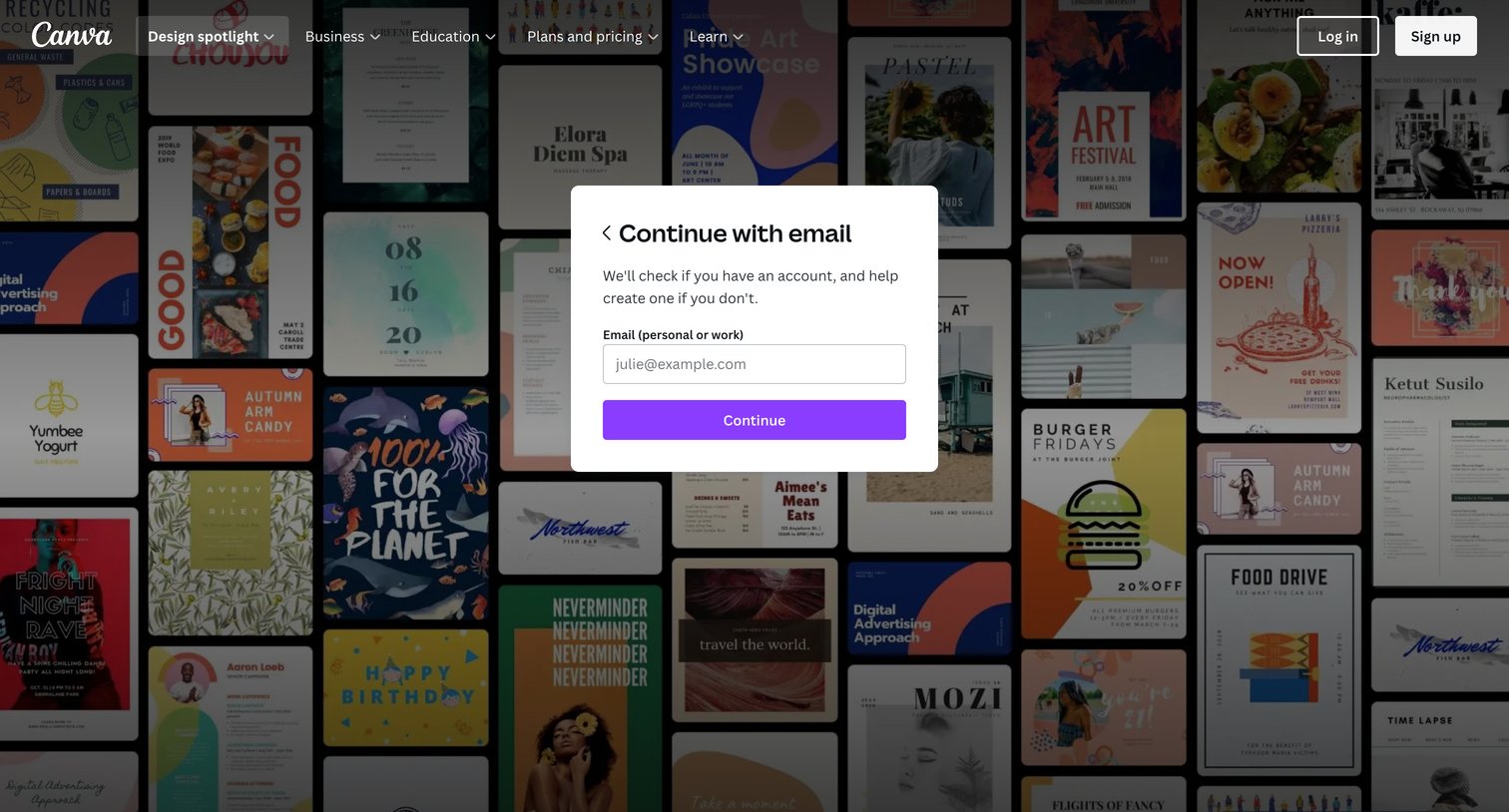Image resolution: width=1509 pixels, height=812 pixels.
Task: Open the 08 16 20 save-the-date thumbnail
Action: click(x=406, y=294)
